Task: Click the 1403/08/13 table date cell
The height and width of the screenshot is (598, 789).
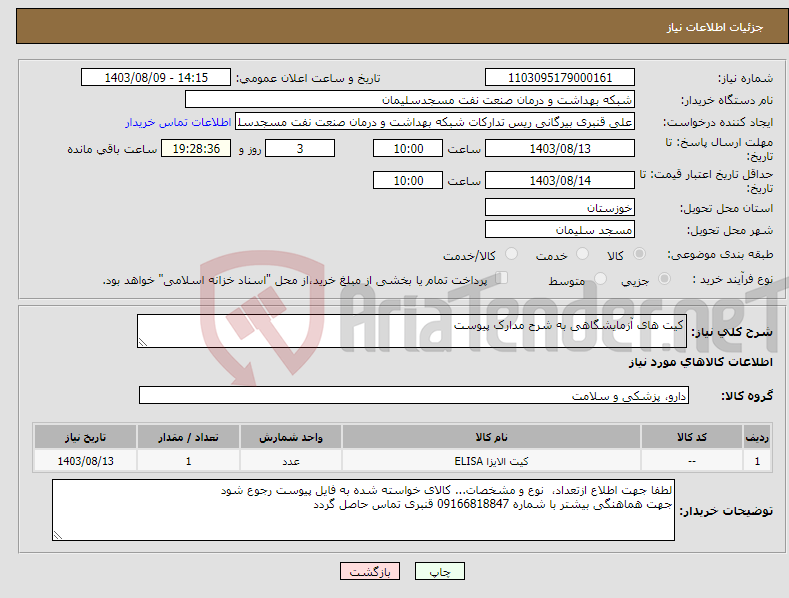Action: [85, 461]
